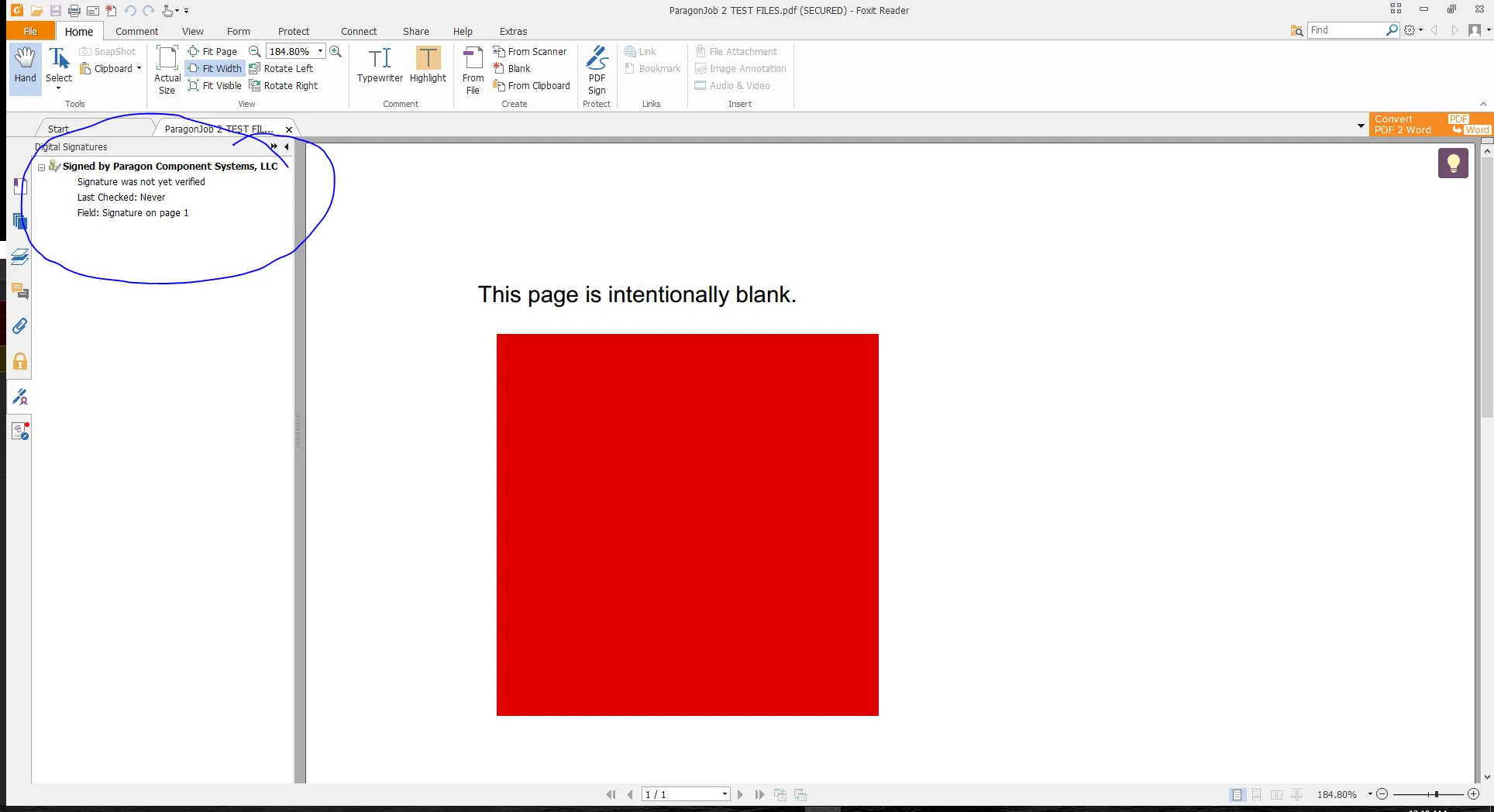Create PDF From Scanner
1494x812 pixels.
click(530, 52)
